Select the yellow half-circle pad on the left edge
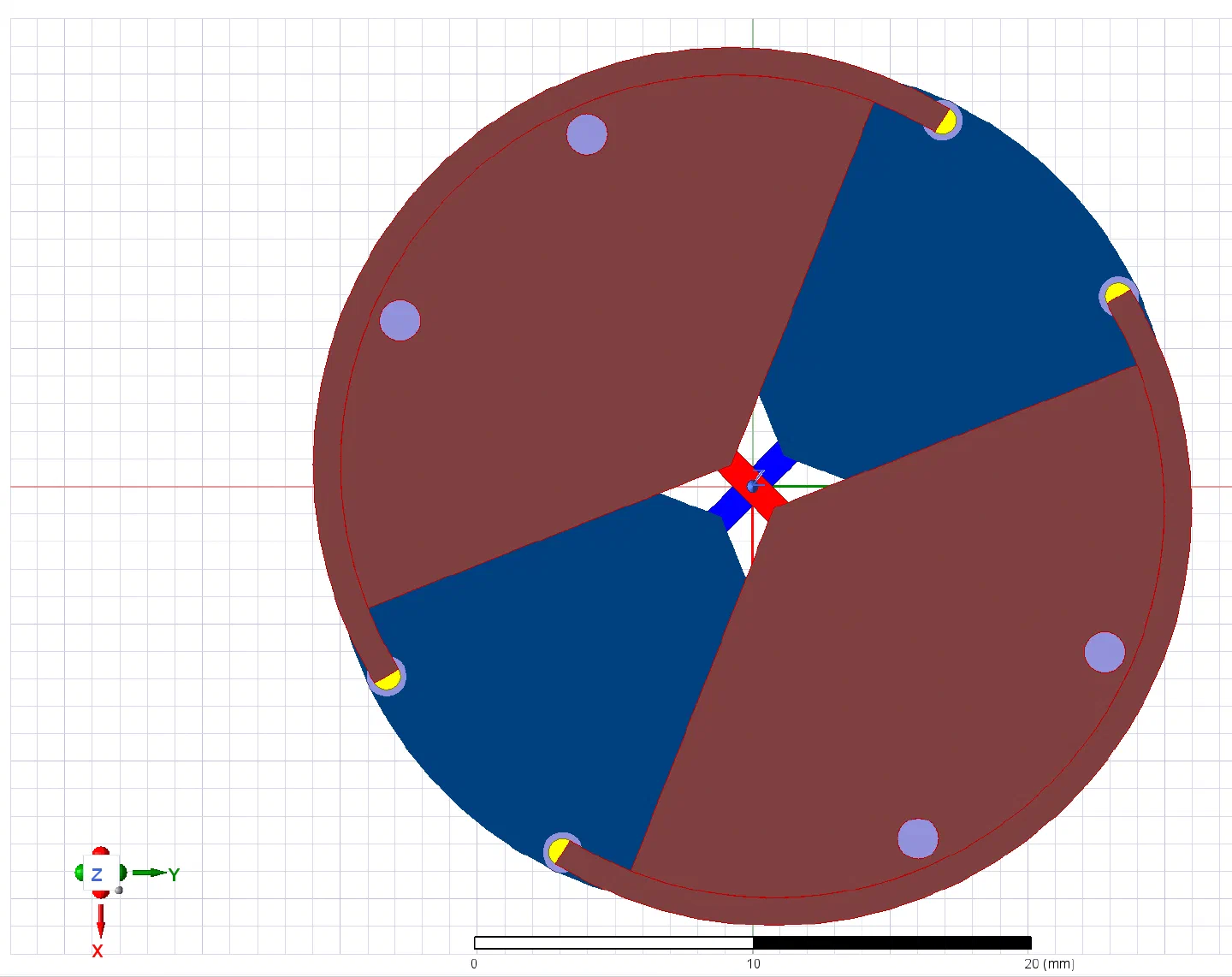The height and width of the screenshot is (977, 1232). pyautogui.click(x=388, y=680)
